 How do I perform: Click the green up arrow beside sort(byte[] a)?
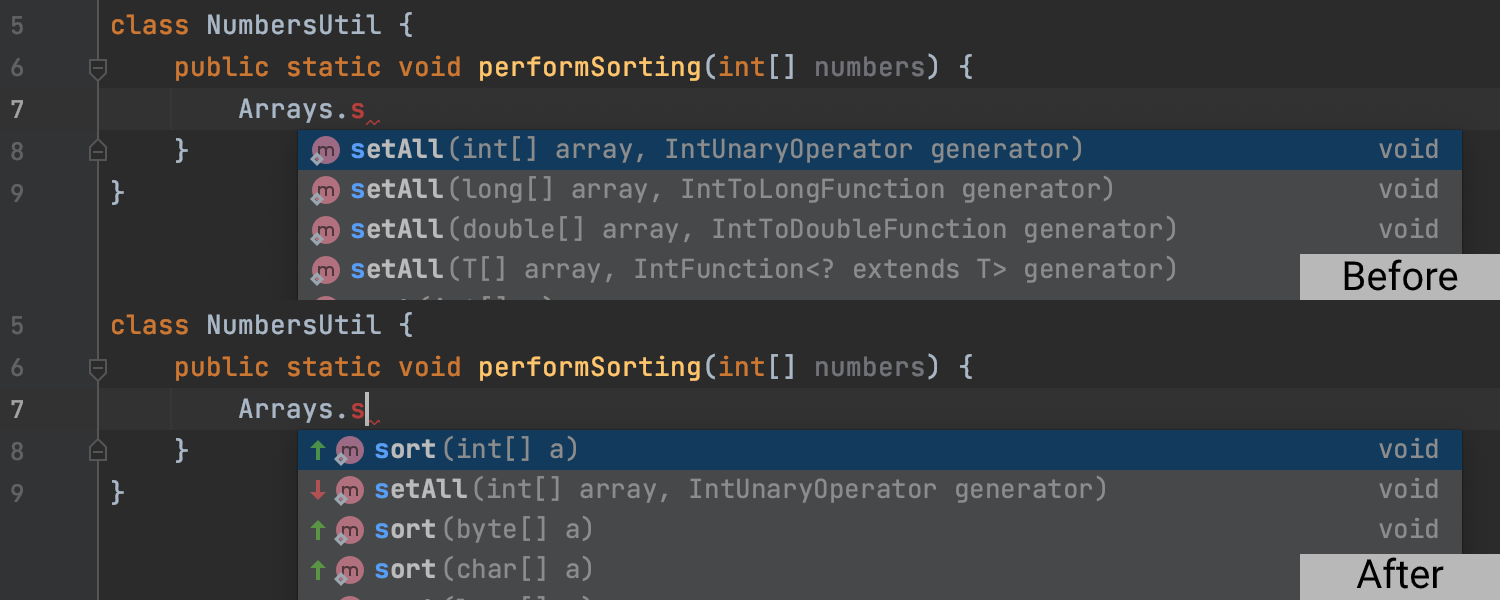(318, 529)
